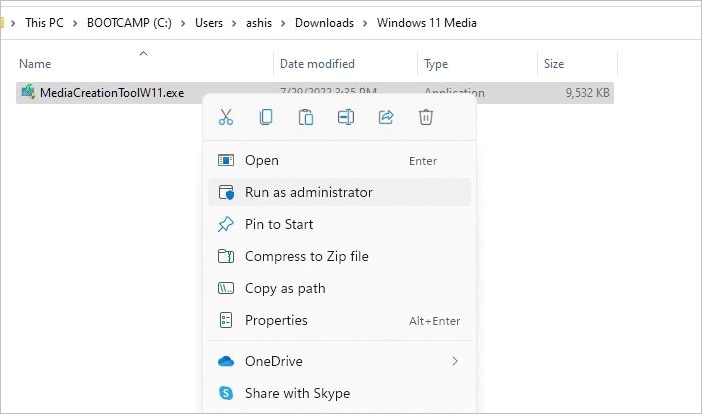The width and height of the screenshot is (702, 414).
Task: Click the Share arrow icon
Action: coord(386,118)
